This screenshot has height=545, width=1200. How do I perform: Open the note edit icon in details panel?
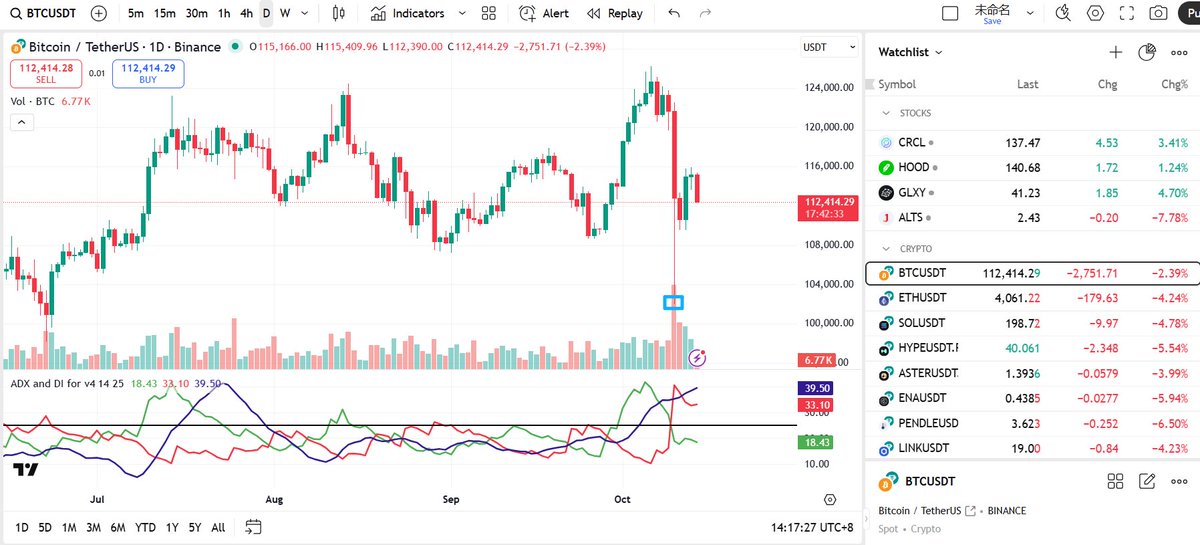(1147, 482)
